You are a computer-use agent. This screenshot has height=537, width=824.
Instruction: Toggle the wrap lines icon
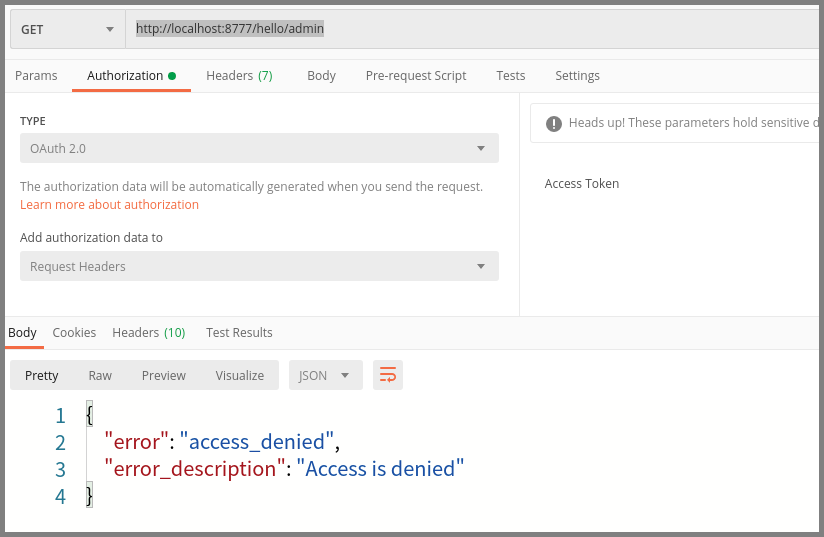coord(388,375)
